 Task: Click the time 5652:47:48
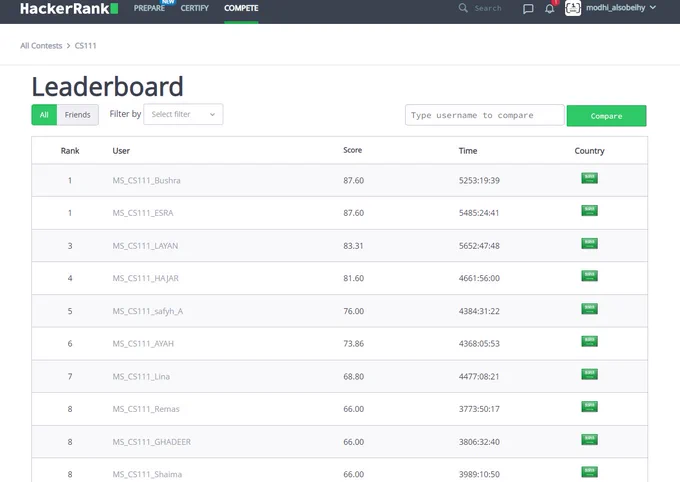(479, 246)
